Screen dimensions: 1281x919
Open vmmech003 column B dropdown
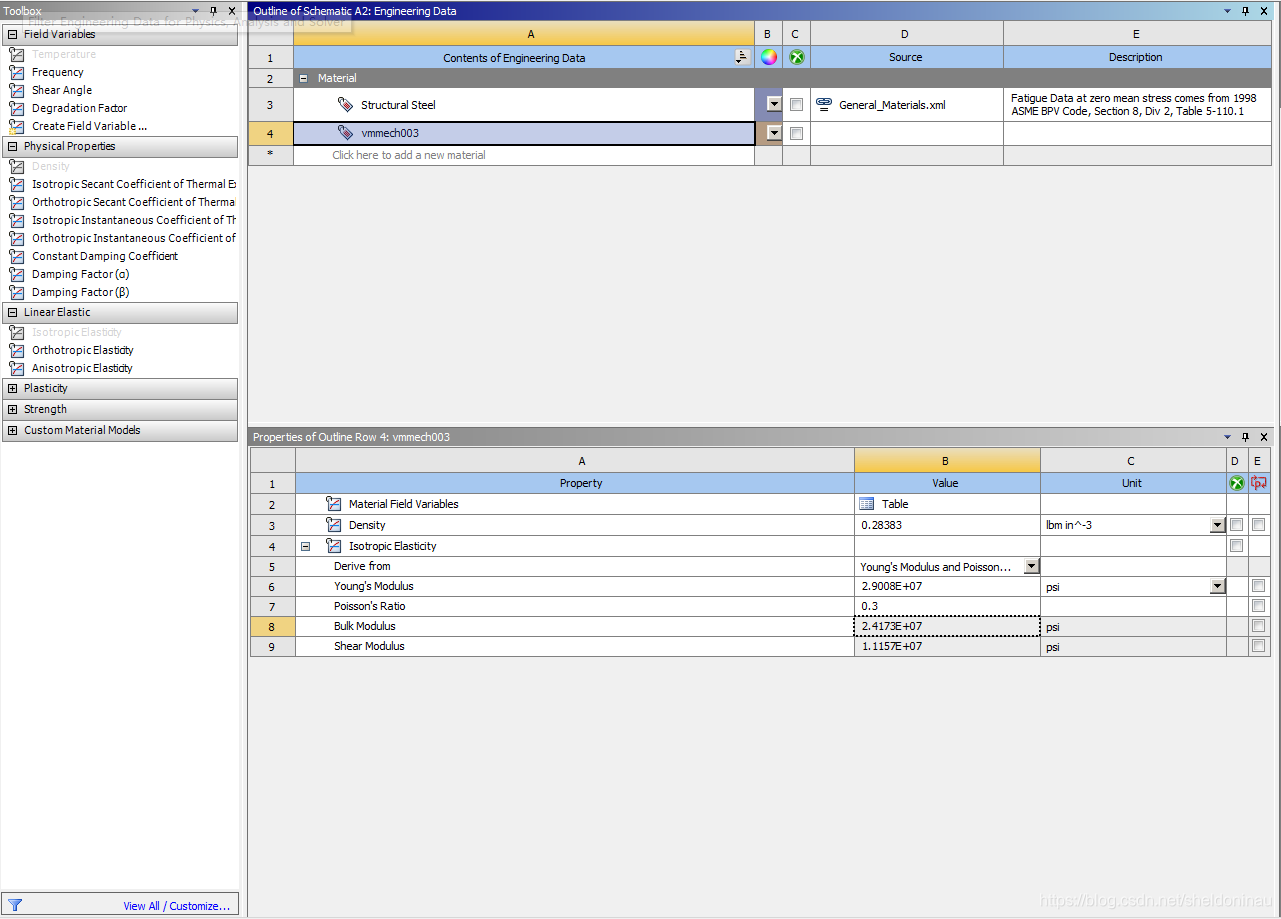click(x=773, y=132)
